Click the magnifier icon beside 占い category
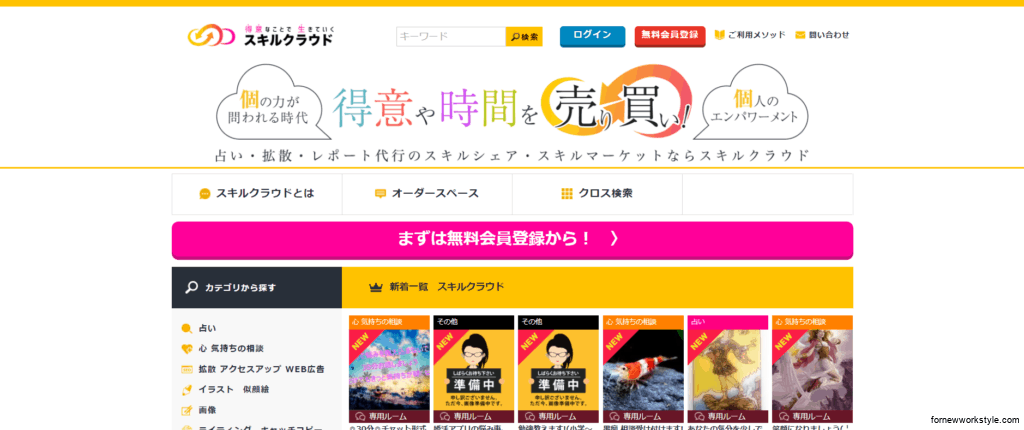The width and height of the screenshot is (1024, 430). coord(187,329)
